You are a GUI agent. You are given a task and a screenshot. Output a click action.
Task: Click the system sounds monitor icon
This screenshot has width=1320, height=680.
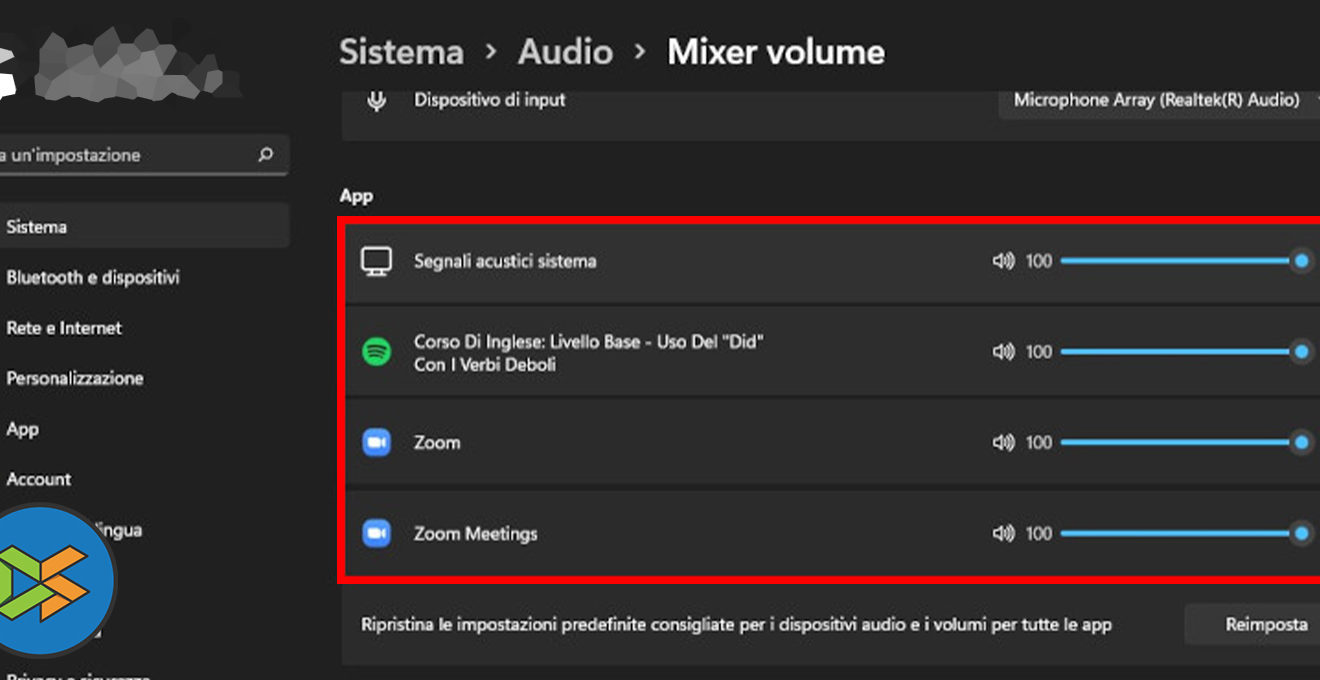[x=376, y=262]
